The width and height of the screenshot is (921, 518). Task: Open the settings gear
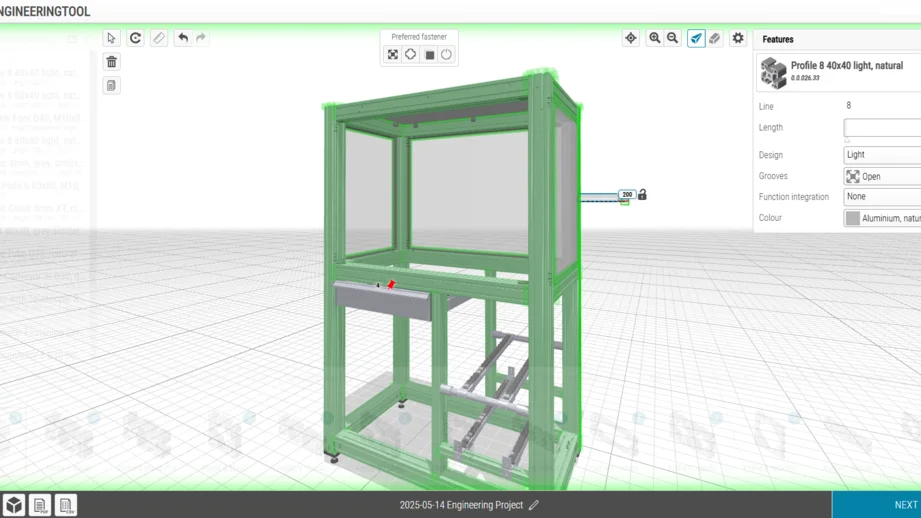point(738,38)
